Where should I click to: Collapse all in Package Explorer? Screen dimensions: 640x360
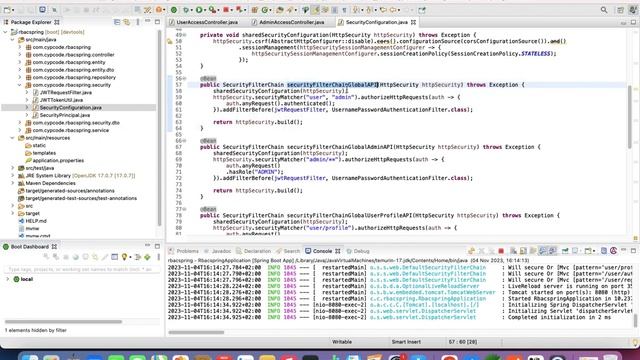pyautogui.click(x=117, y=22)
